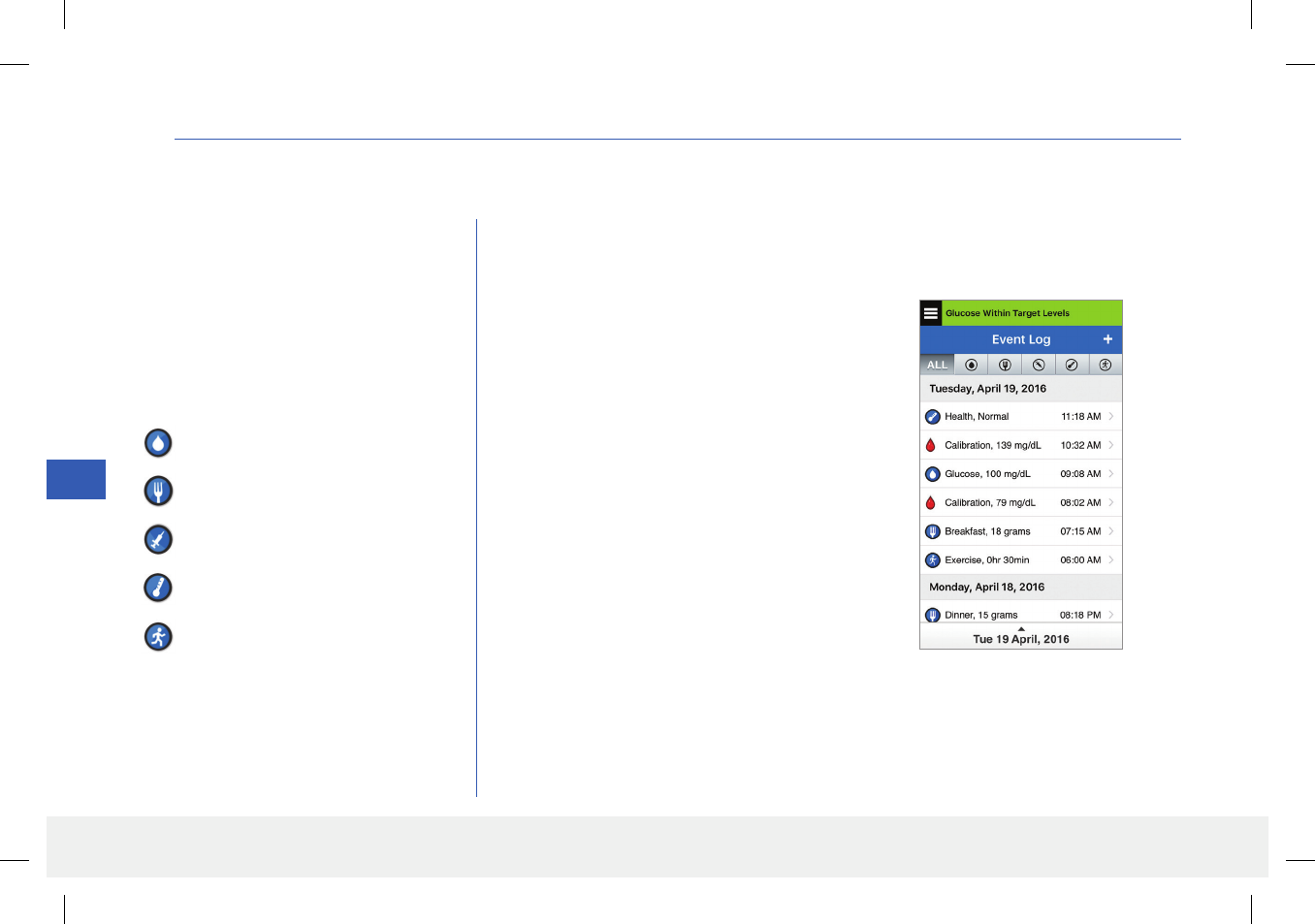The width and height of the screenshot is (1315, 924).
Task: Click the 06:00 AM time value
Action: pos(1080,559)
